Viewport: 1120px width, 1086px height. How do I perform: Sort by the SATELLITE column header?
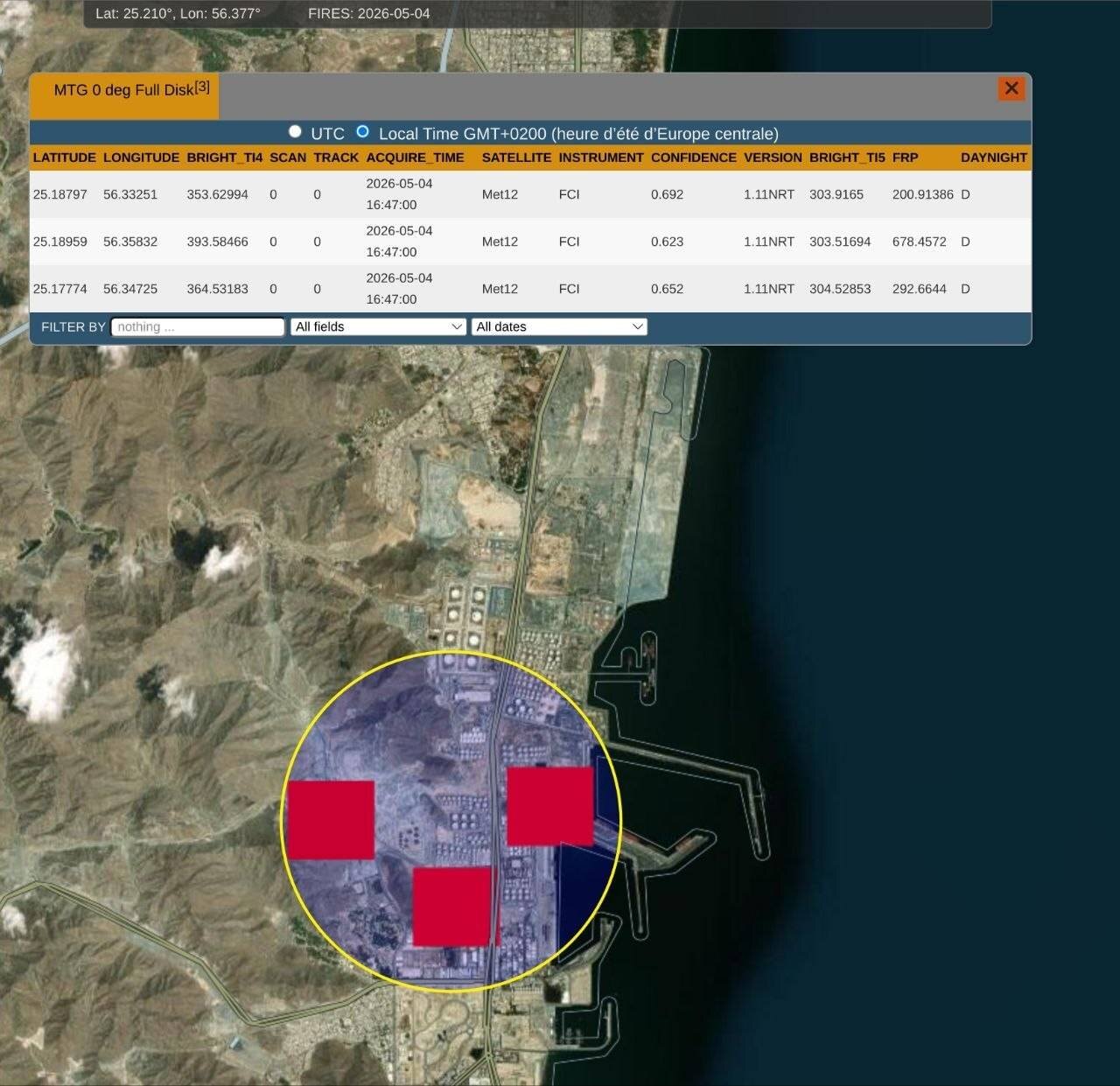[516, 158]
